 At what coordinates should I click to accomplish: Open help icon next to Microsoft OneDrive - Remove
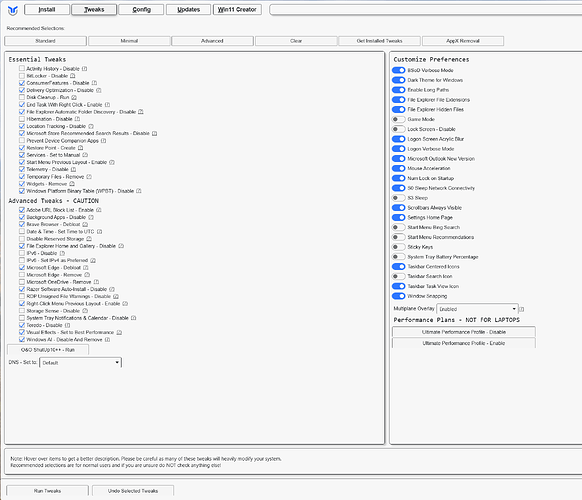96,282
